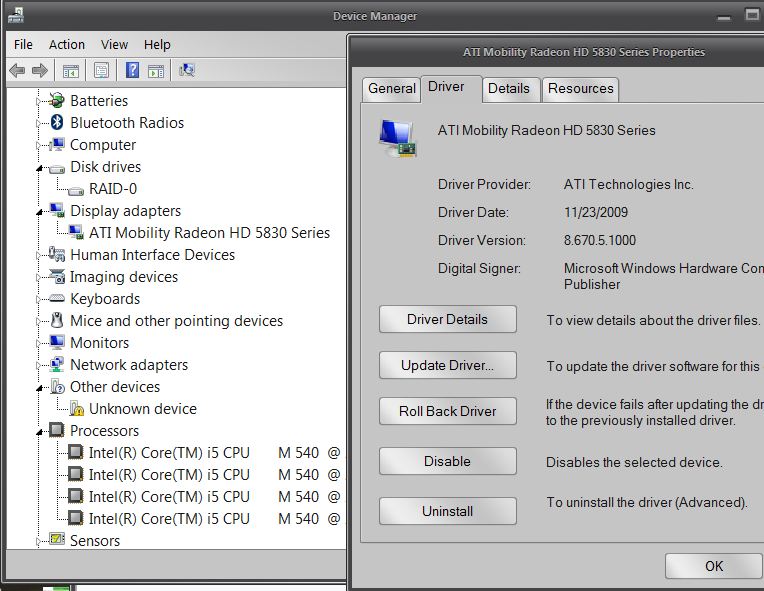Click the RAID-0 drive icon
This screenshot has width=764, height=591.
(76, 191)
